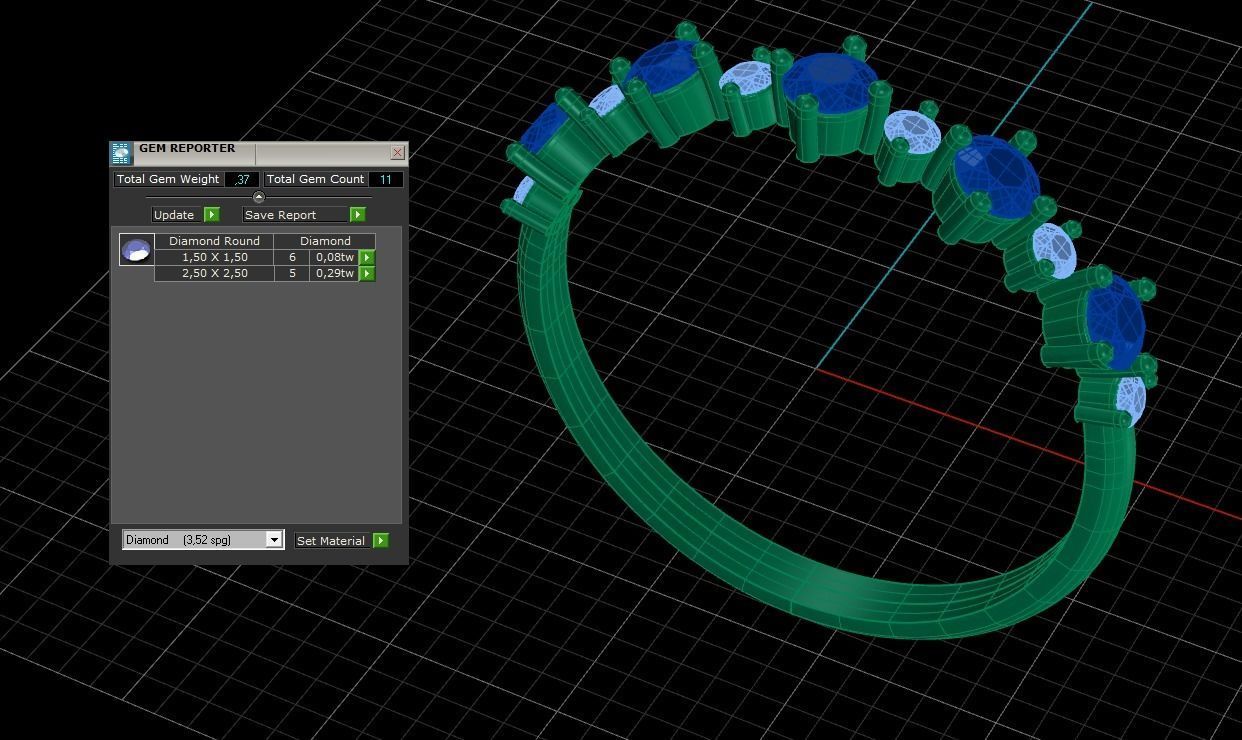Click the Total Gem Count label
Viewport: 1242px width, 740px height.
[x=315, y=179]
